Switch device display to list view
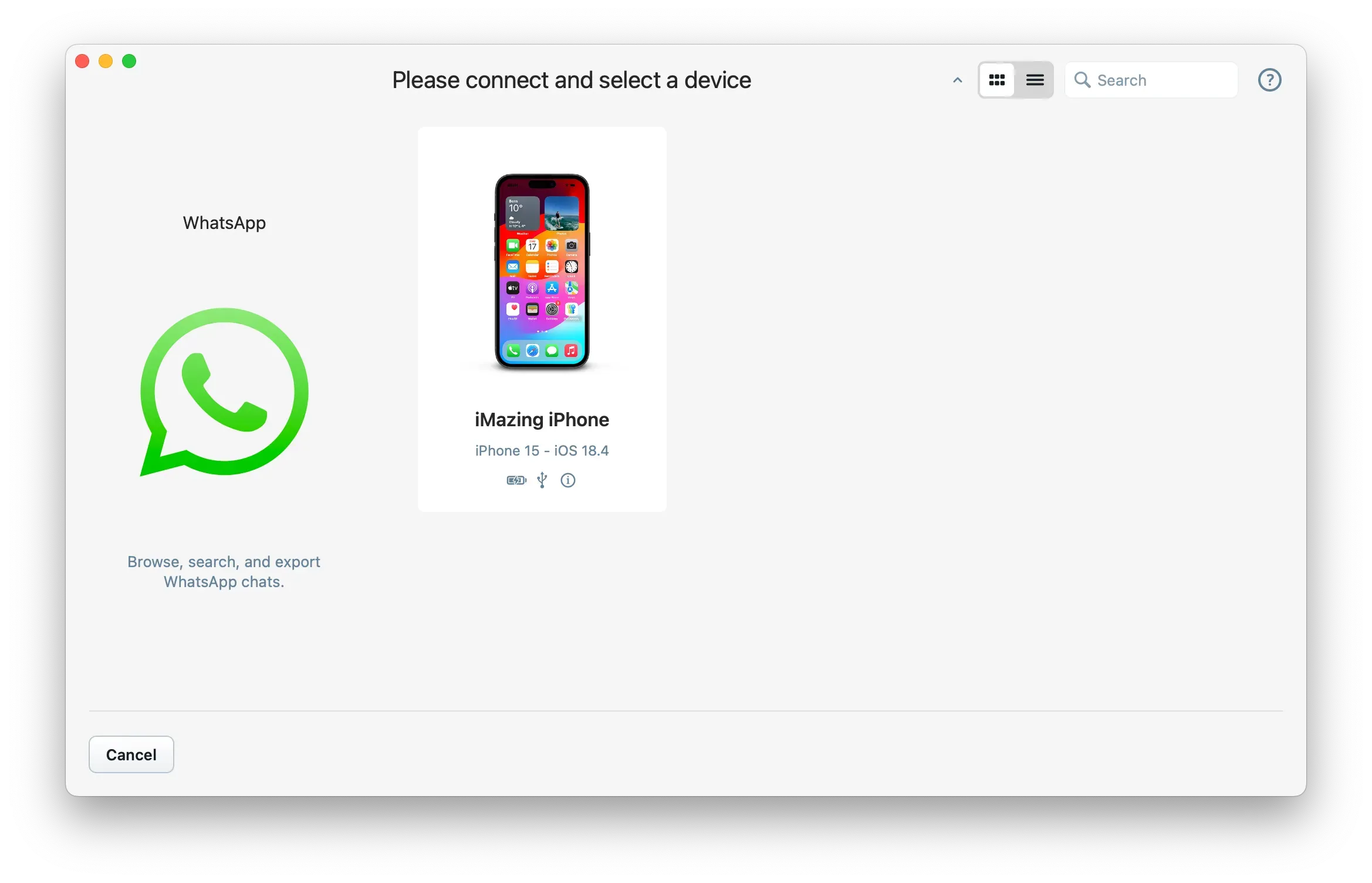Viewport: 1372px width, 883px height. (x=1035, y=80)
